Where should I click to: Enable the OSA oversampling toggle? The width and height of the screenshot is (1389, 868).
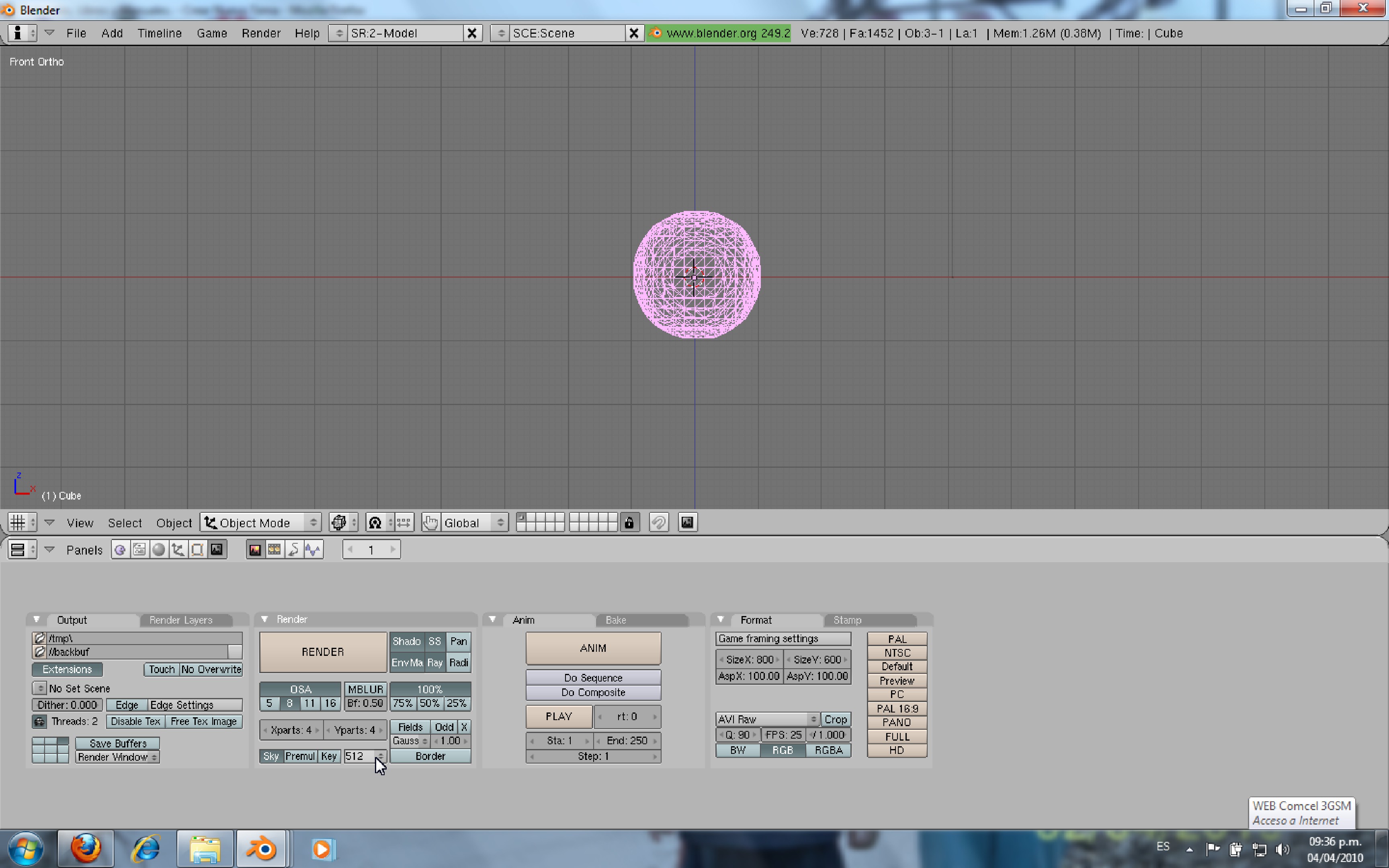click(300, 689)
